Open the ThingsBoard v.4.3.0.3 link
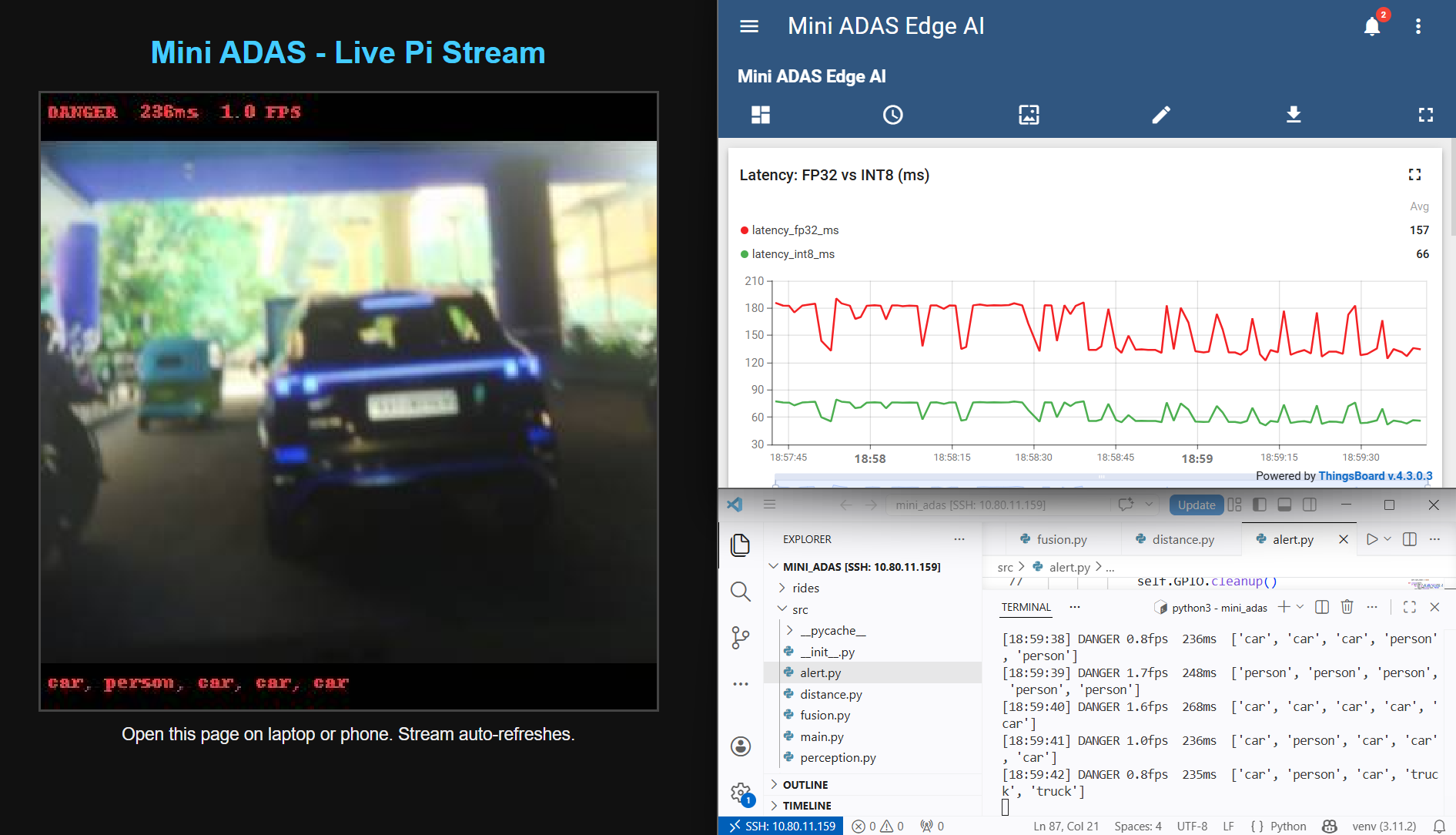The height and width of the screenshot is (835, 1456). click(x=1375, y=476)
